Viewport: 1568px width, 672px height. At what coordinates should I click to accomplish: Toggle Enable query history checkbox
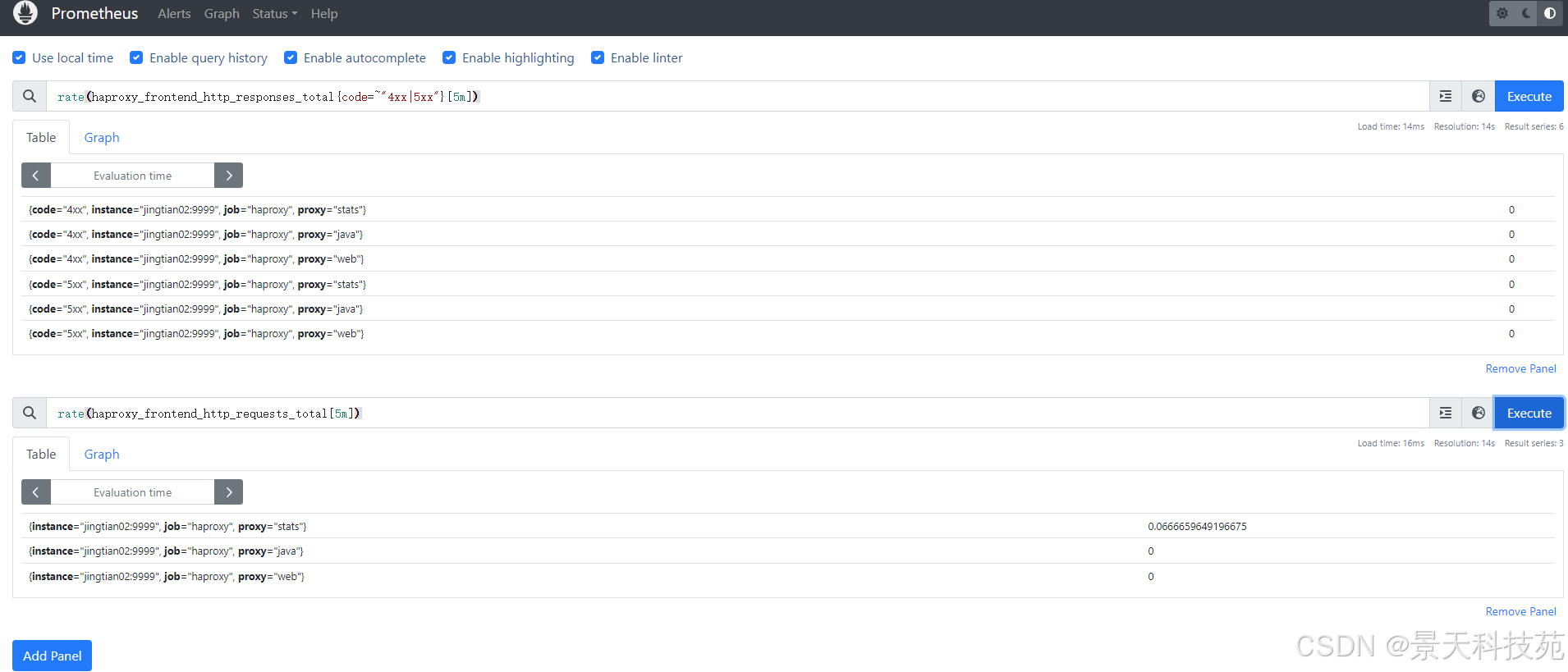coord(136,57)
